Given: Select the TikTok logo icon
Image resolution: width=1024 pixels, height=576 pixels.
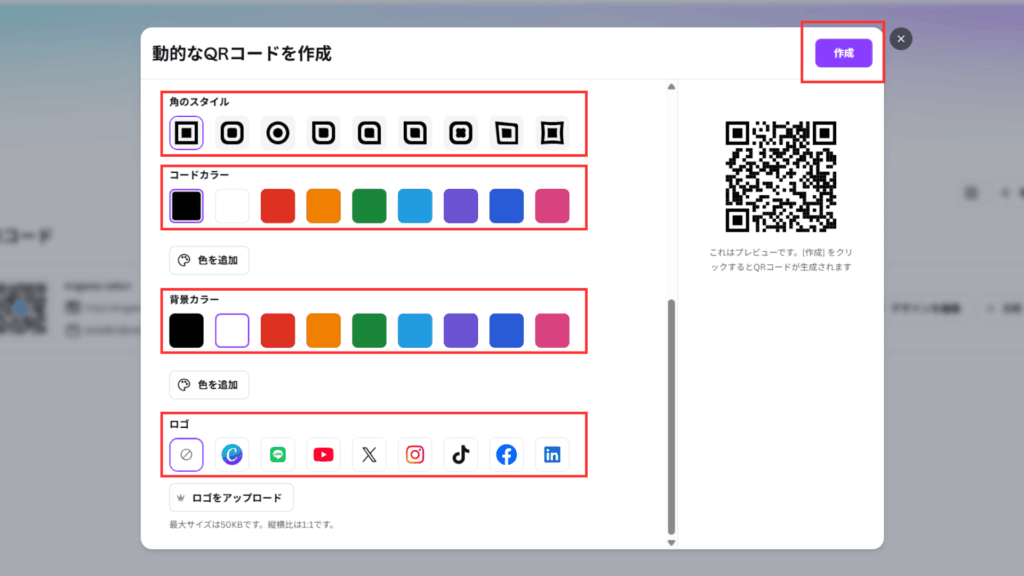Looking at the screenshot, I should point(460,455).
